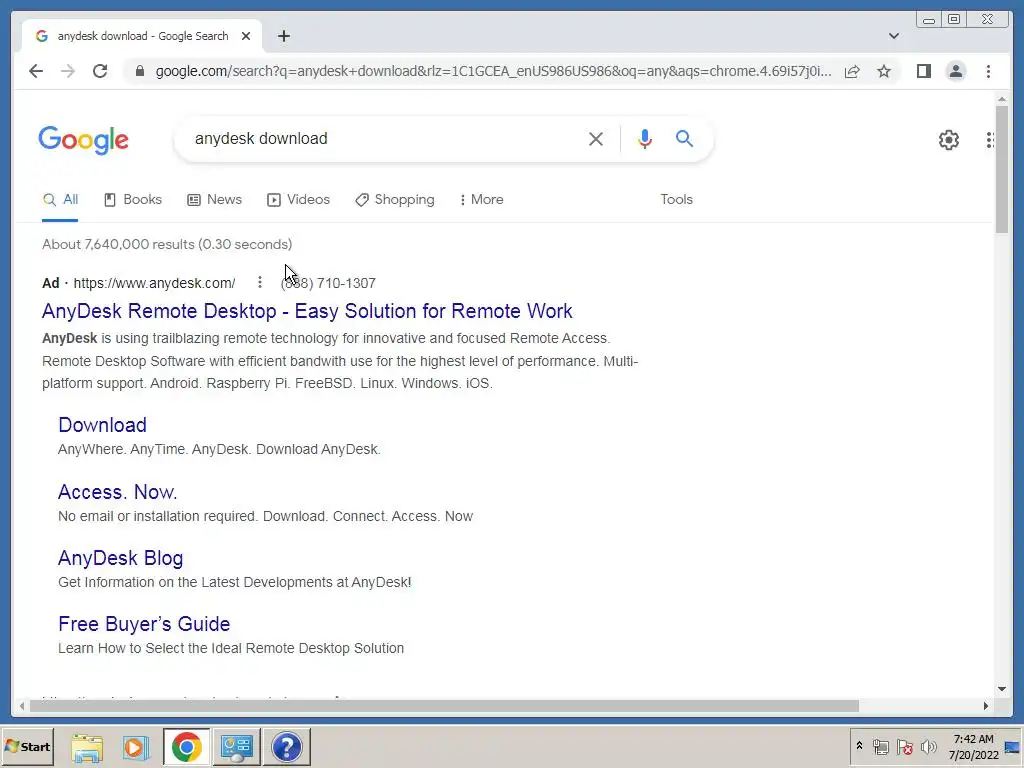Image resolution: width=1024 pixels, height=768 pixels.
Task: Open File Explorer from taskbar
Action: click(x=87, y=747)
